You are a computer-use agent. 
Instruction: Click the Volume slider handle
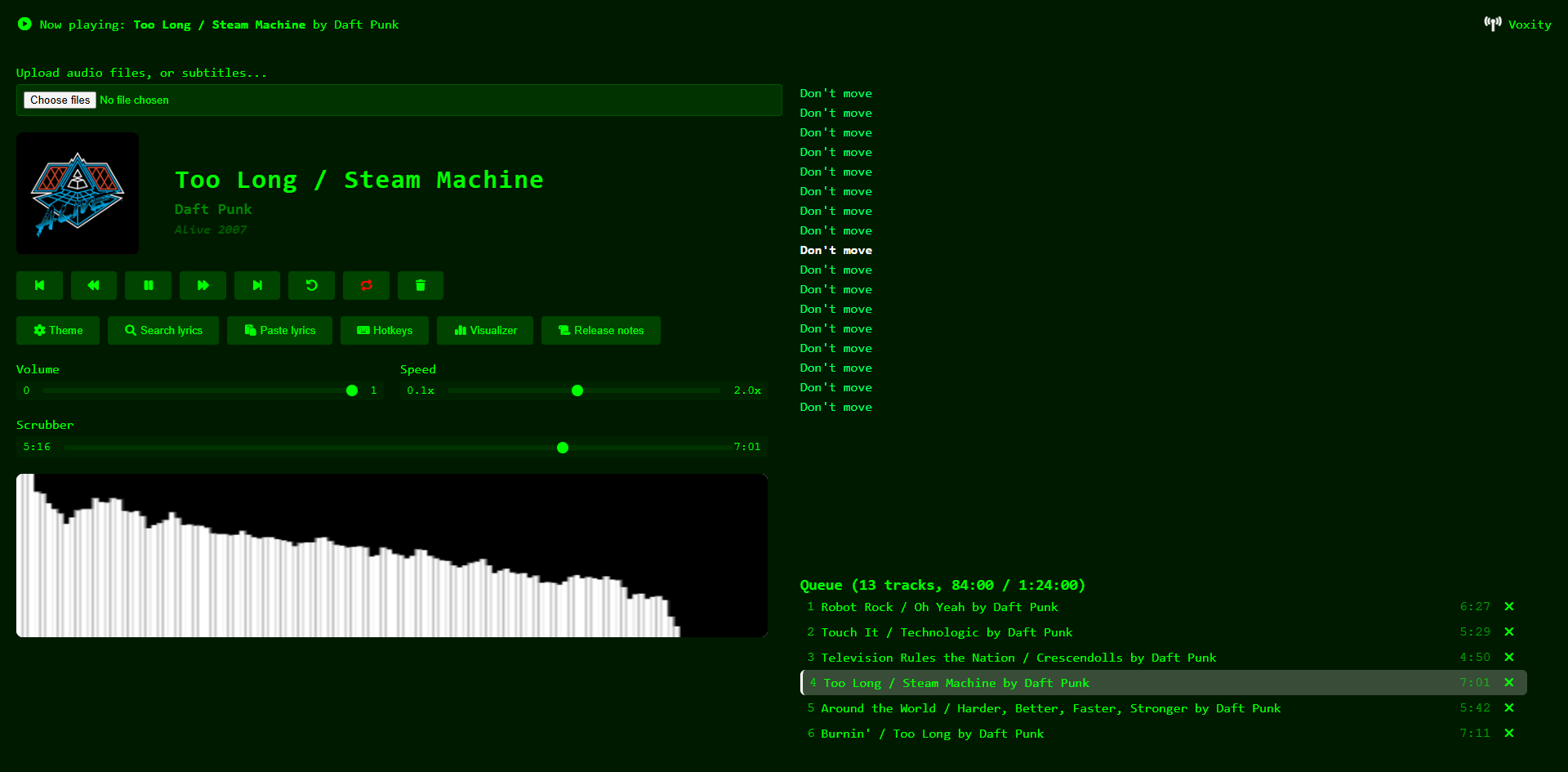click(352, 390)
